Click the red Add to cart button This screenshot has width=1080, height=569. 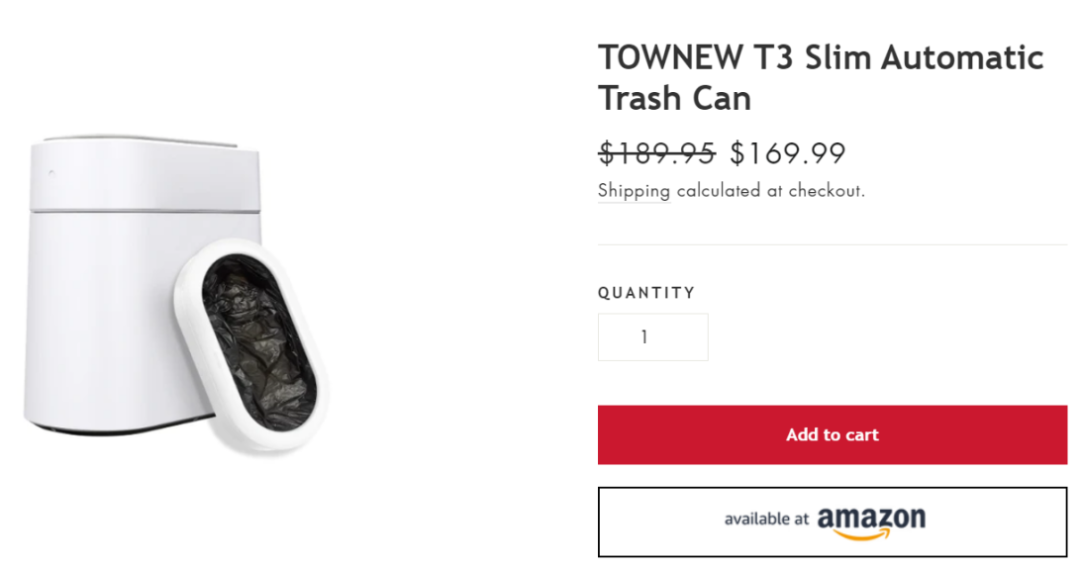pos(832,435)
